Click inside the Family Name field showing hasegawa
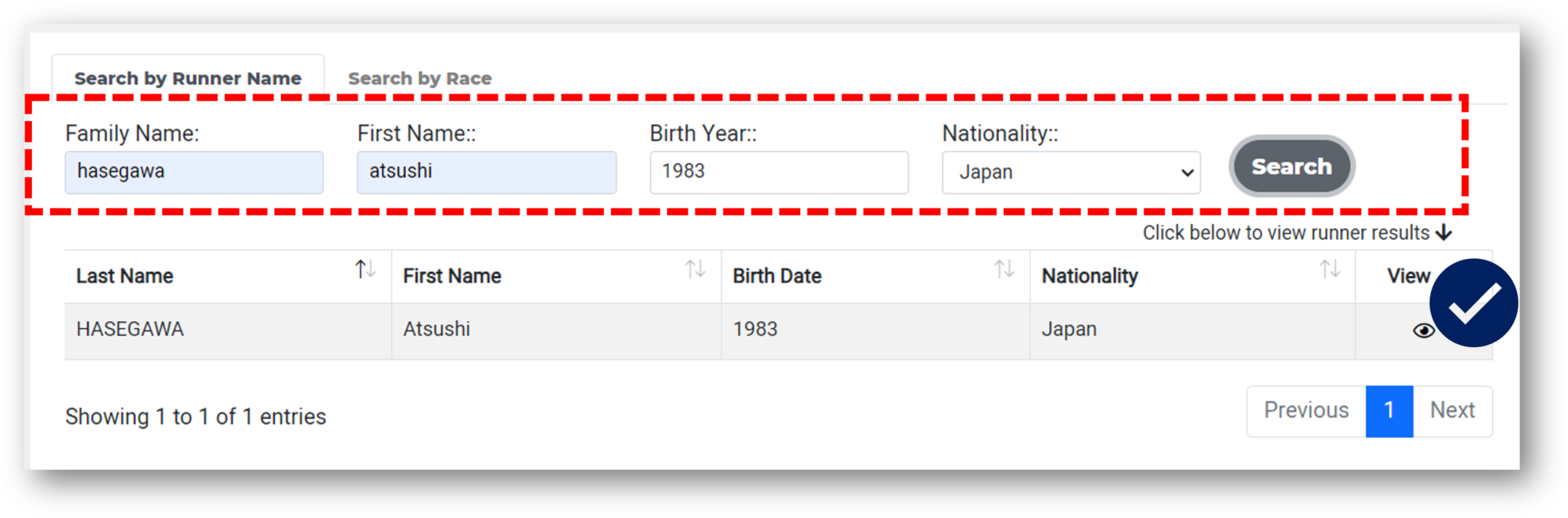Screen dimensions: 1568x518 pos(194,172)
